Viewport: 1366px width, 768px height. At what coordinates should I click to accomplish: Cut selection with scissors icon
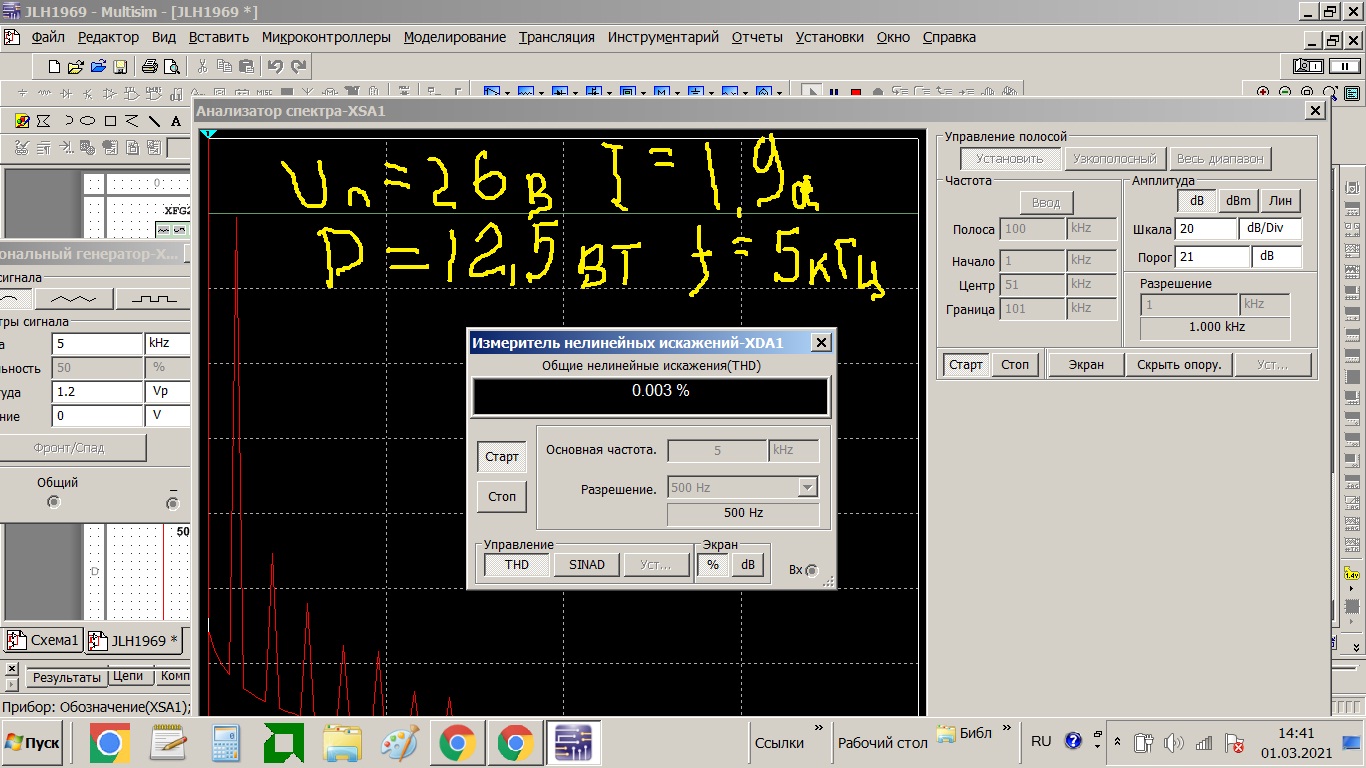coord(202,67)
